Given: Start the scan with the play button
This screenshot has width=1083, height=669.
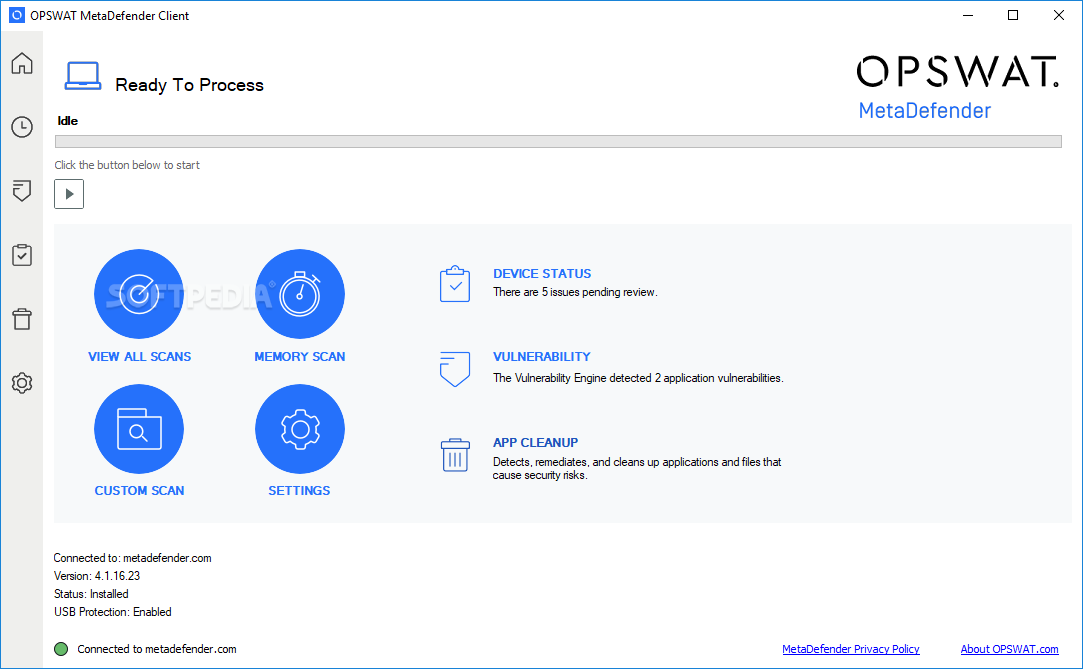Looking at the screenshot, I should click(69, 194).
